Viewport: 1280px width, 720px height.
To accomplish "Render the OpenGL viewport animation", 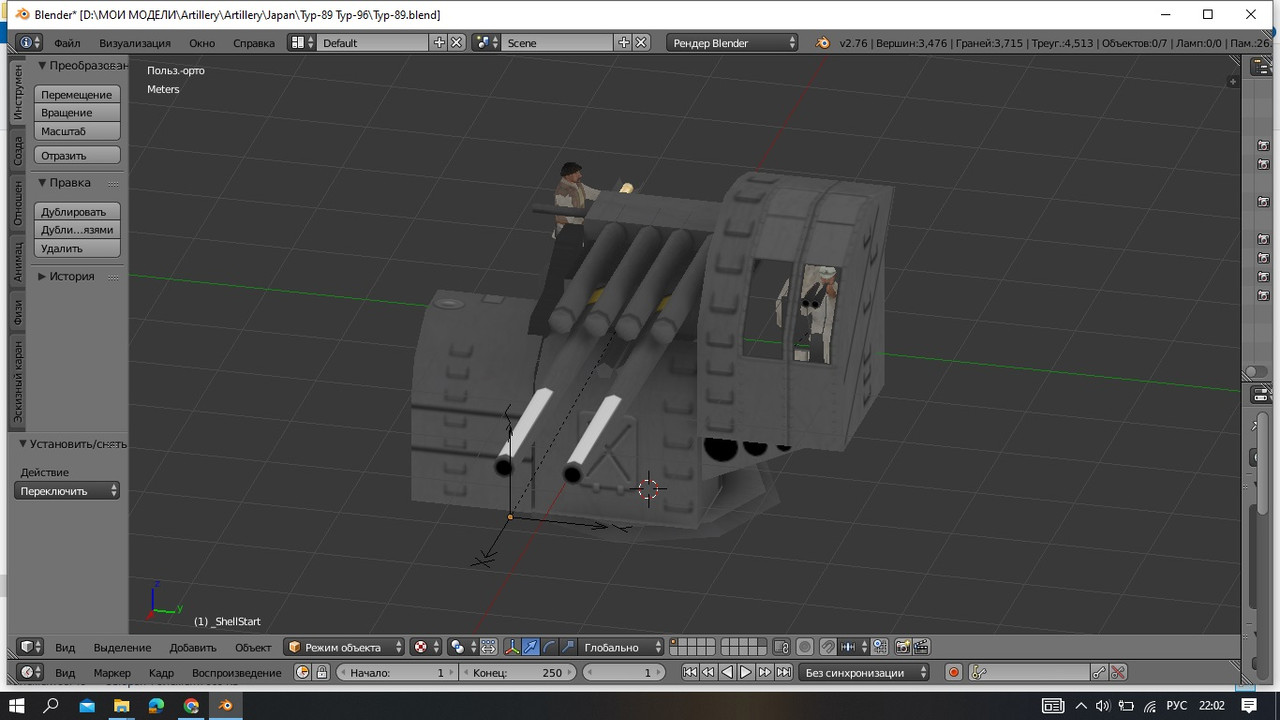I will pos(921,647).
